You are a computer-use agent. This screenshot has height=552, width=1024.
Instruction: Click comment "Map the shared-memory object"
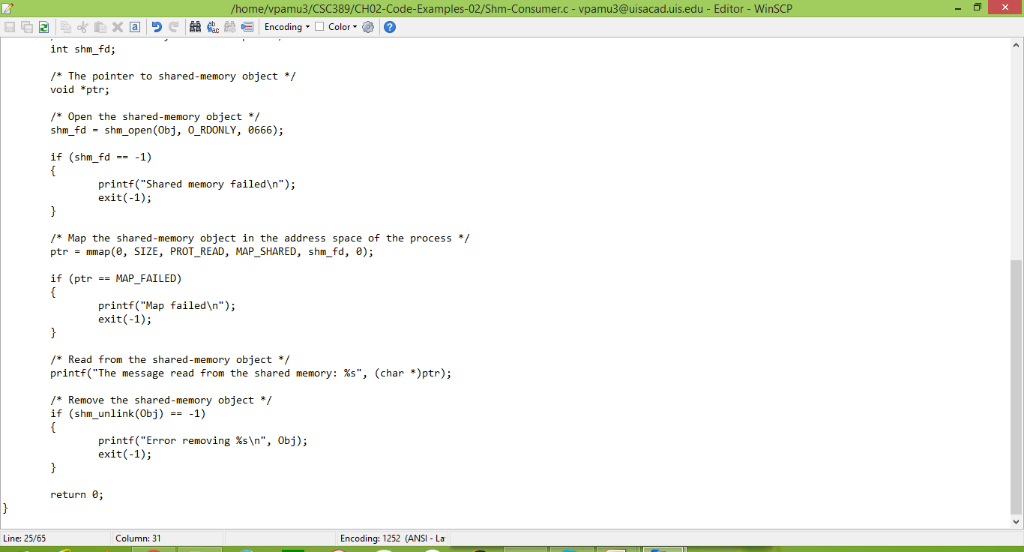point(260,238)
